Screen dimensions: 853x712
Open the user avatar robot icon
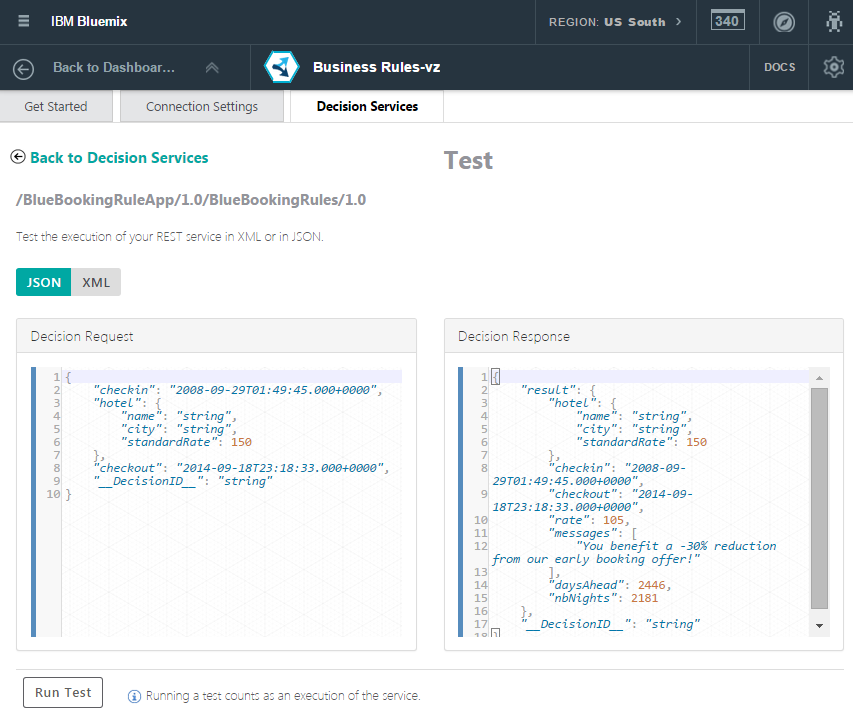click(834, 22)
